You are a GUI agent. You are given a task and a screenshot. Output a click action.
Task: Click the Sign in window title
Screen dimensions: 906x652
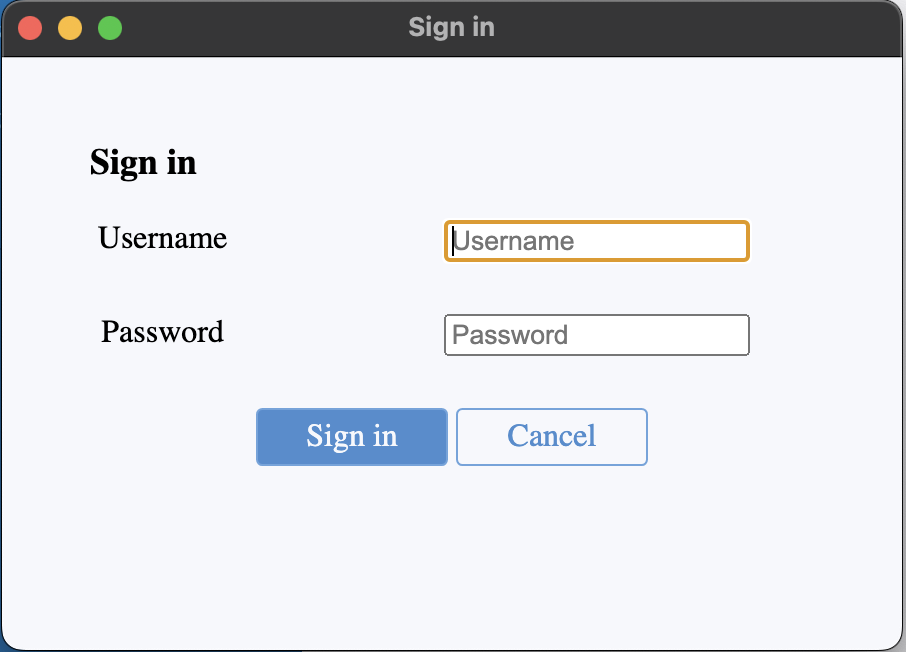tap(451, 27)
